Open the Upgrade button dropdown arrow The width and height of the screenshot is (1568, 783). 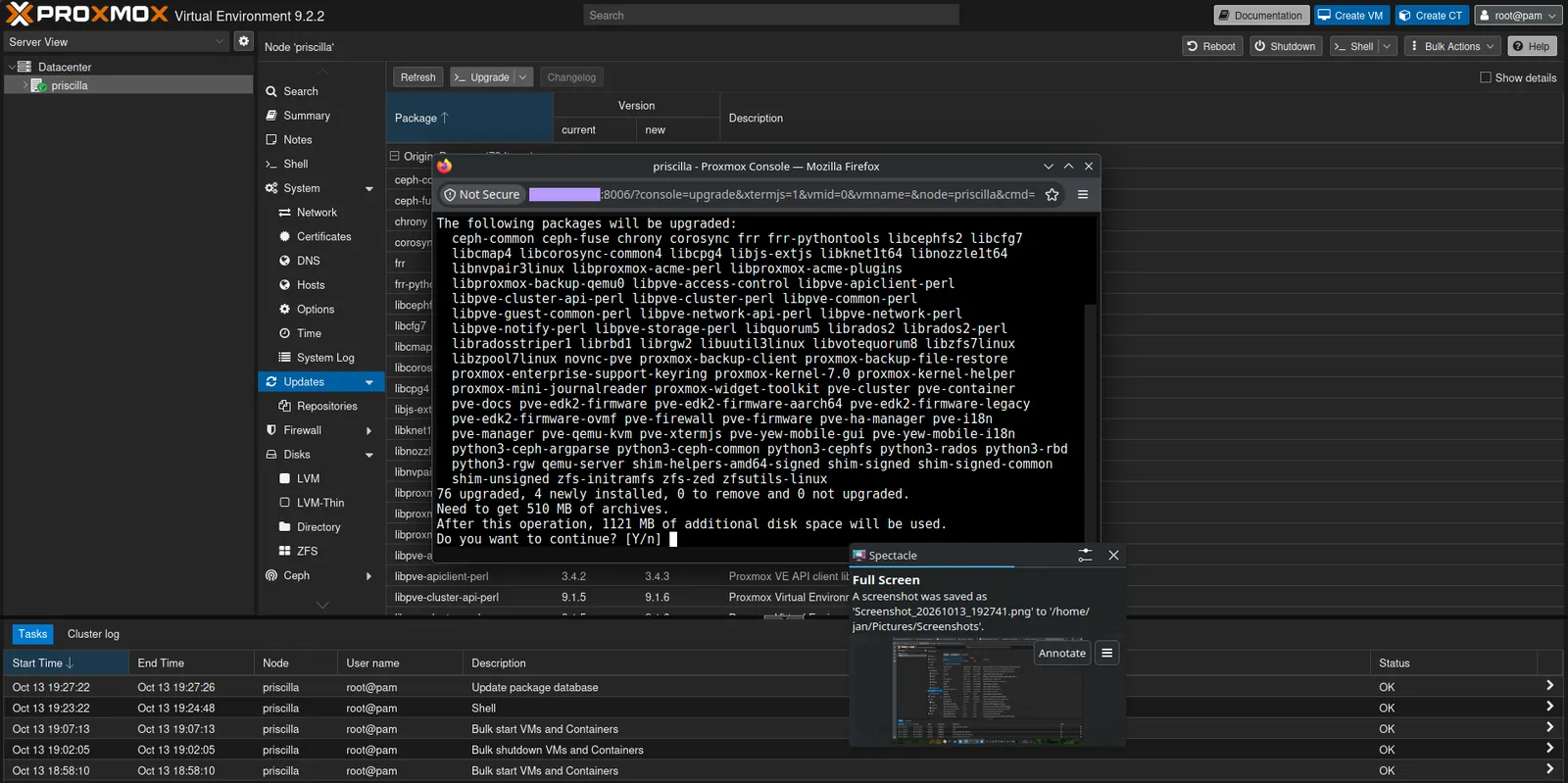(522, 77)
